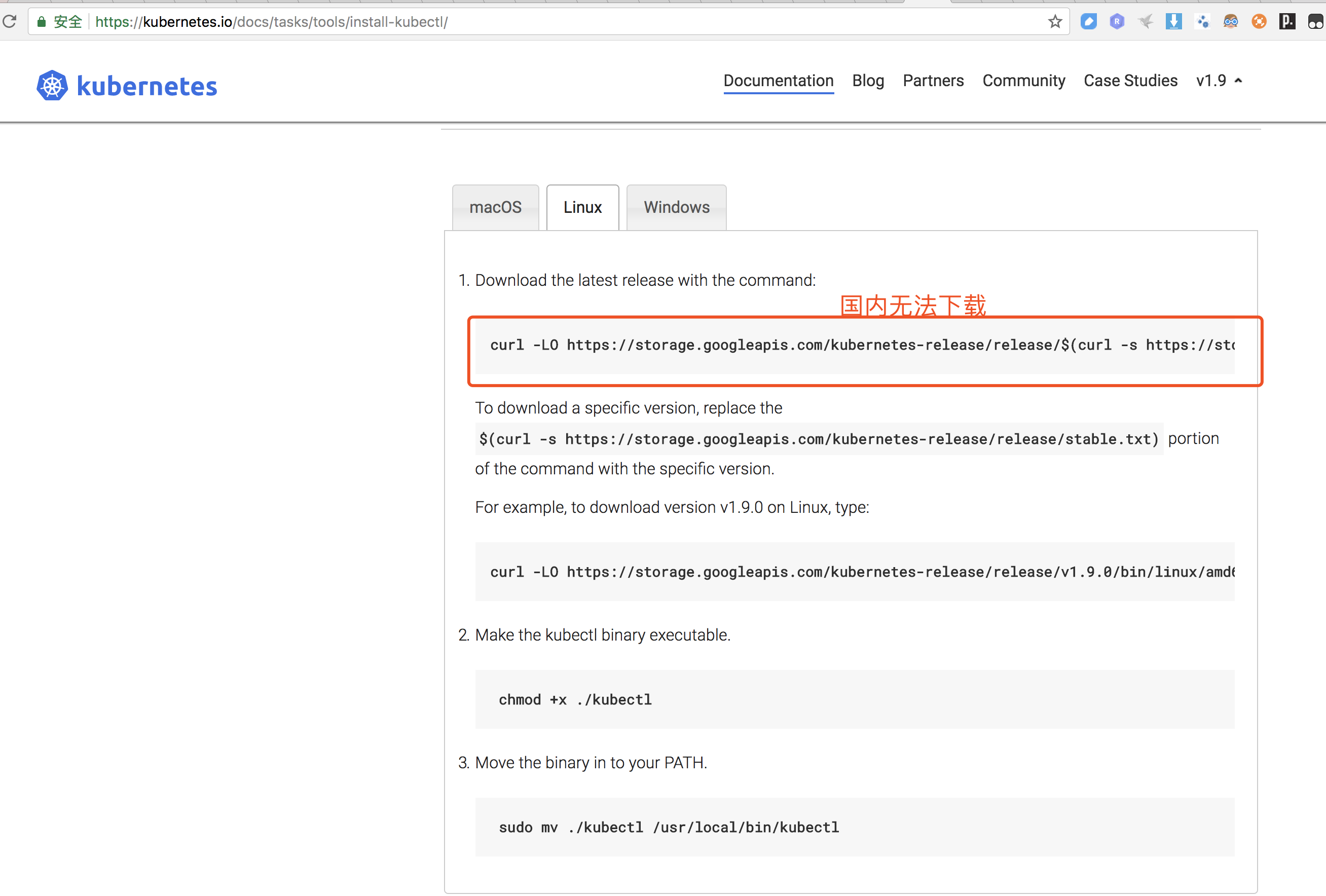1326x896 pixels.
Task: Click the '安全' secure label
Action: 68,22
